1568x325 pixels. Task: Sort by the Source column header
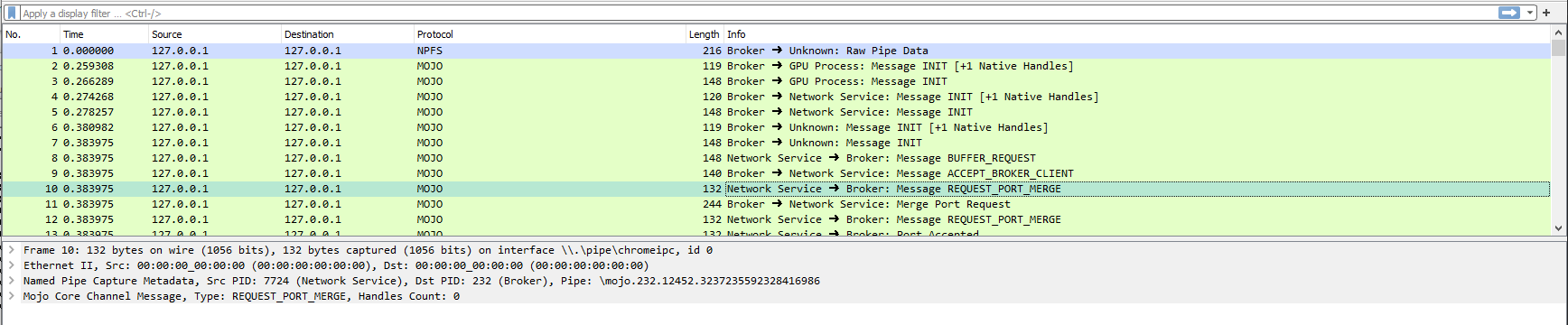[x=215, y=34]
